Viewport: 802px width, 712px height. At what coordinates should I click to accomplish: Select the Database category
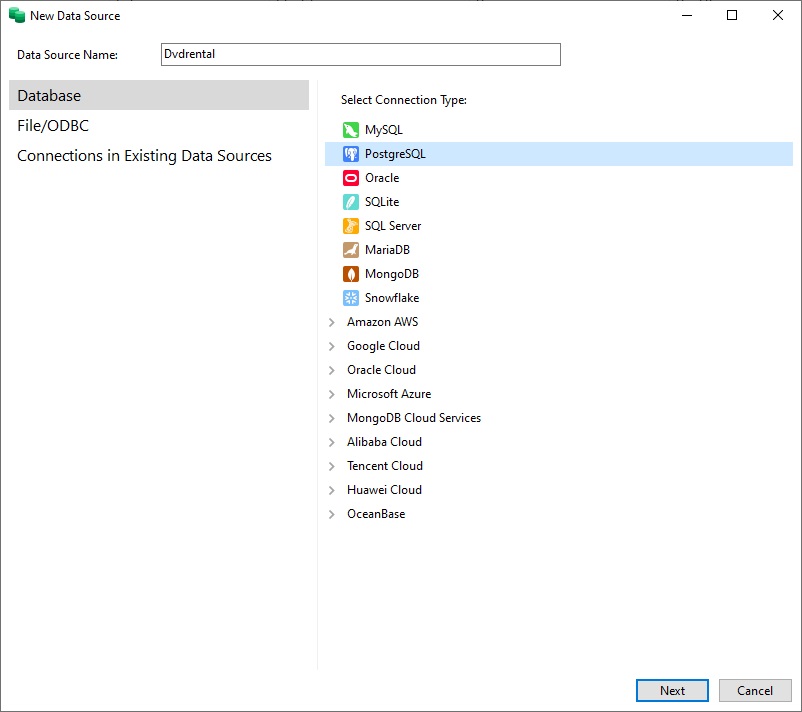coord(159,95)
